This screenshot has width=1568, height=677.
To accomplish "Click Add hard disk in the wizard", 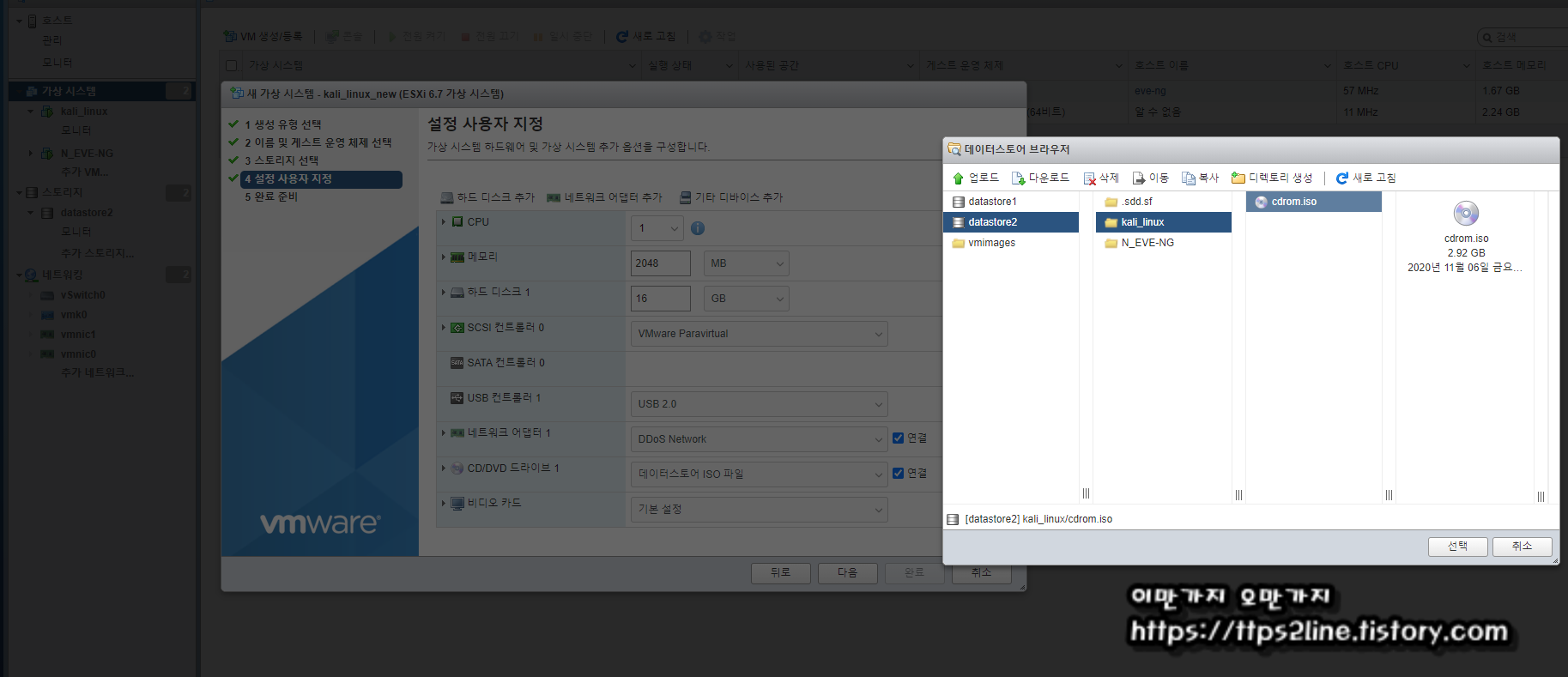I will coord(487,197).
